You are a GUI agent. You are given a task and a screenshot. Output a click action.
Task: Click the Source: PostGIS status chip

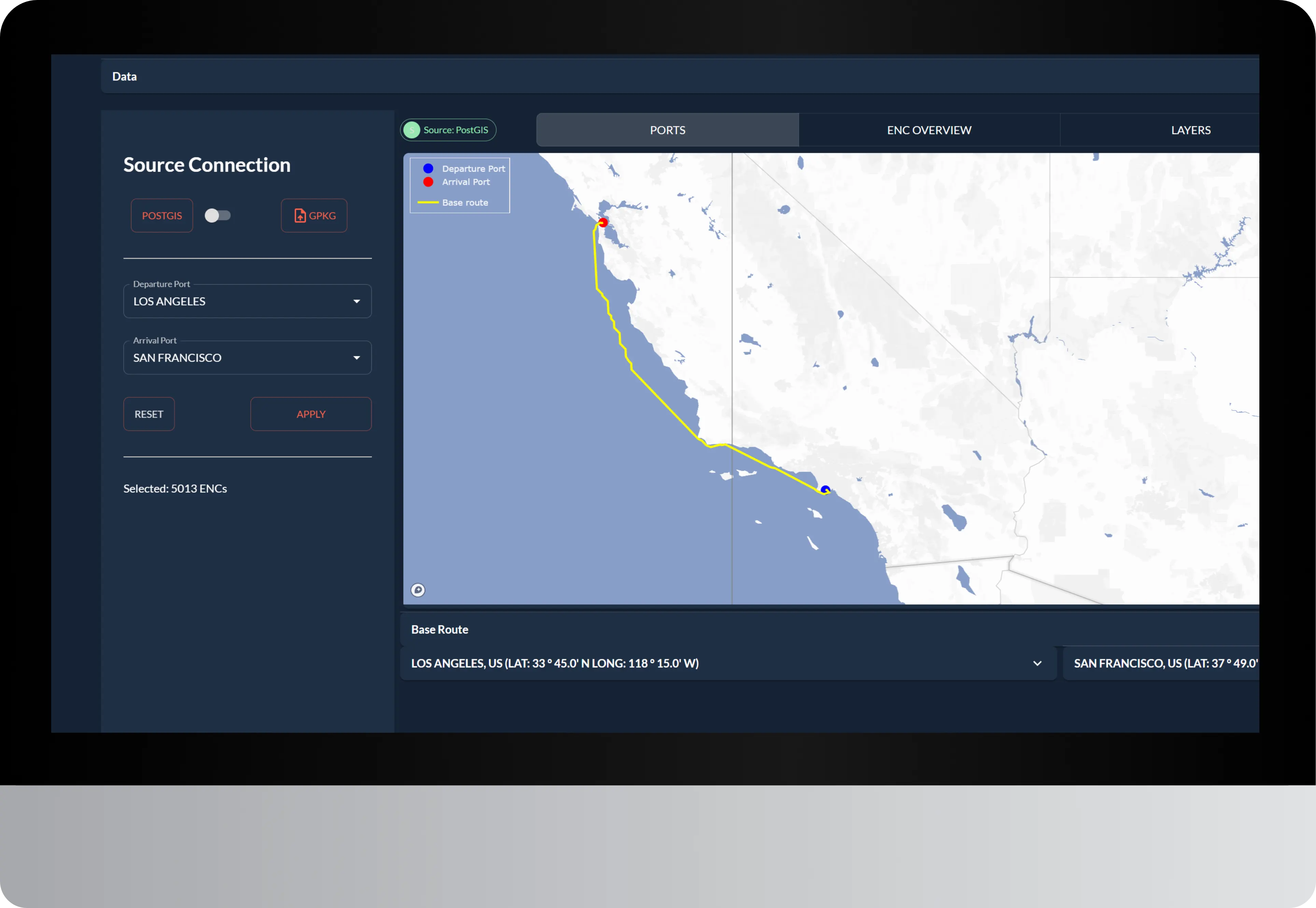tap(455, 130)
